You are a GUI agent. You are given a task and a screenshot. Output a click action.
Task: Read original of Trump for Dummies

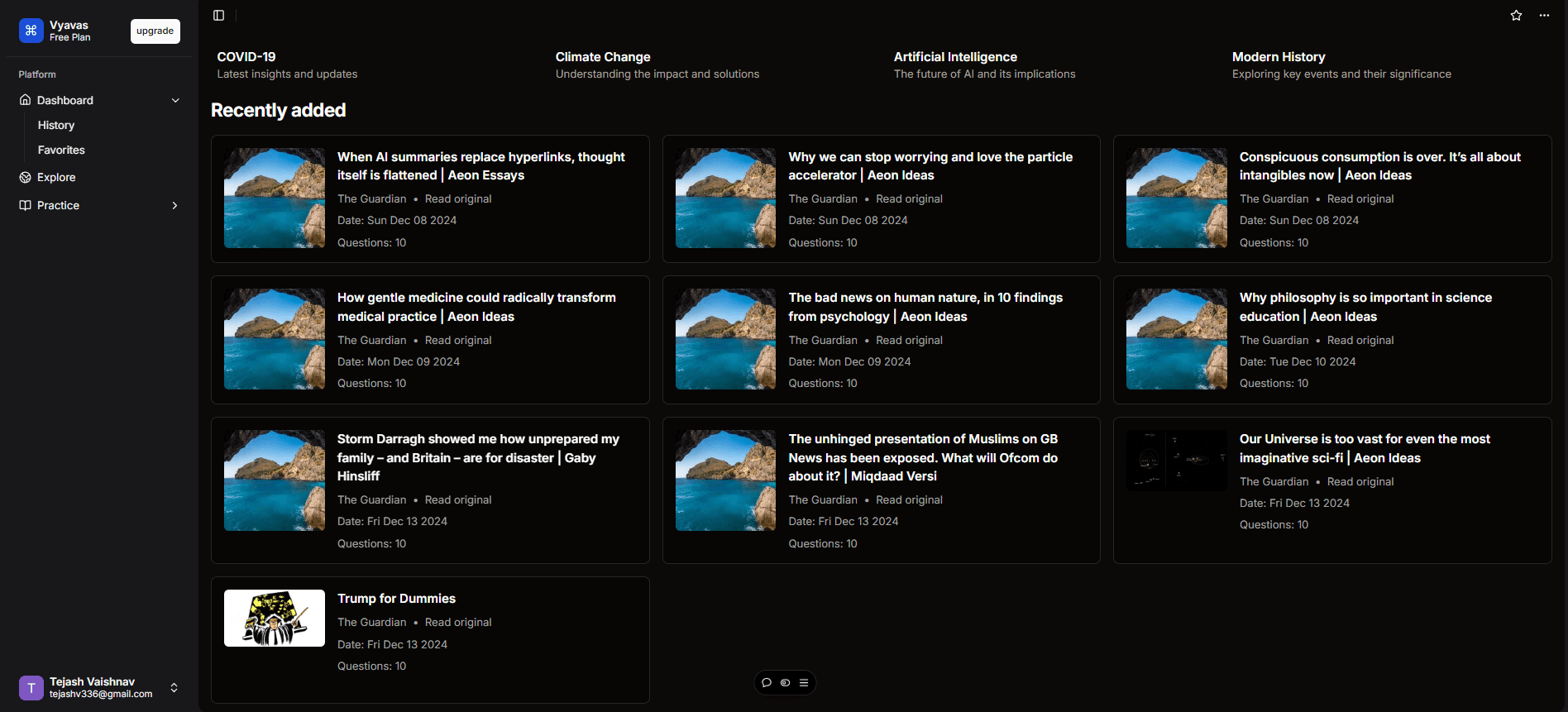pos(458,622)
